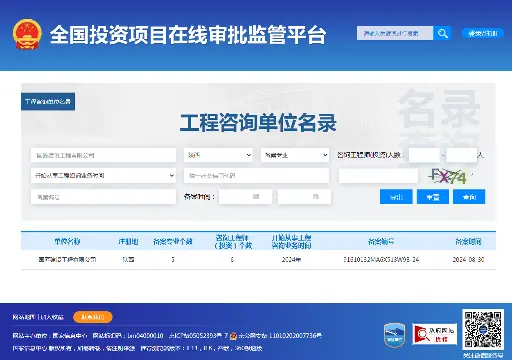This screenshot has height=360, width=512.
Task: Click the public security filing badge icon
Action: [234, 336]
